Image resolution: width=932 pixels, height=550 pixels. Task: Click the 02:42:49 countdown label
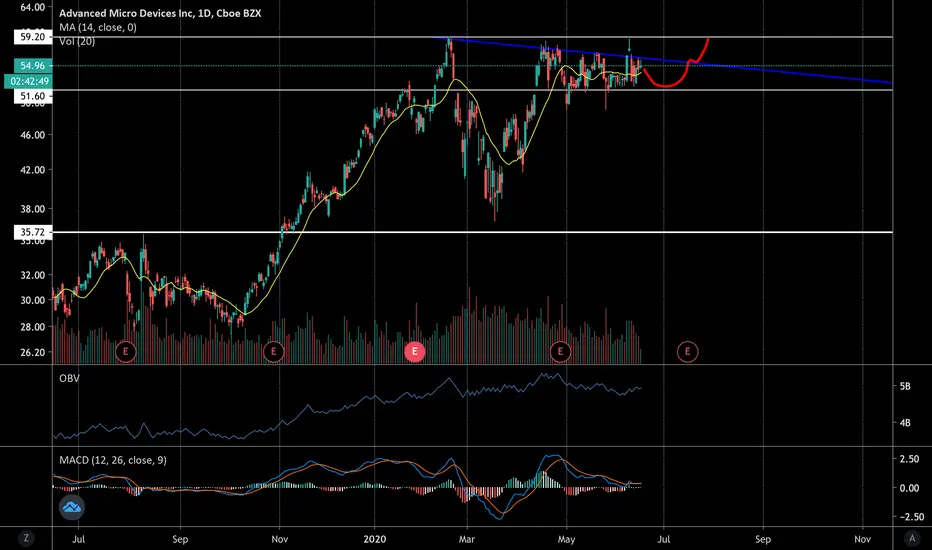[x=29, y=81]
